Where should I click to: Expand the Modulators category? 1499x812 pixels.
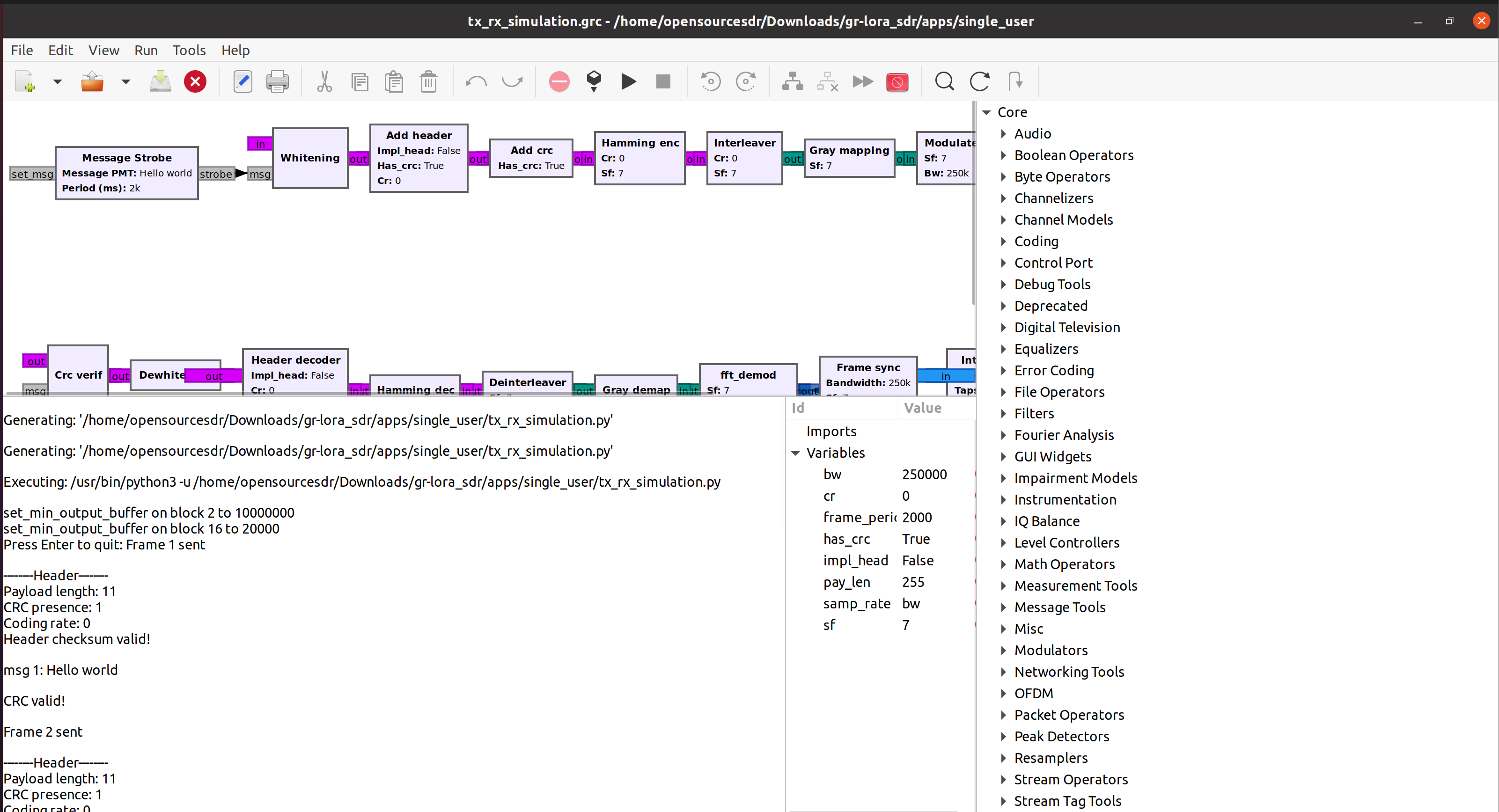tap(1003, 650)
